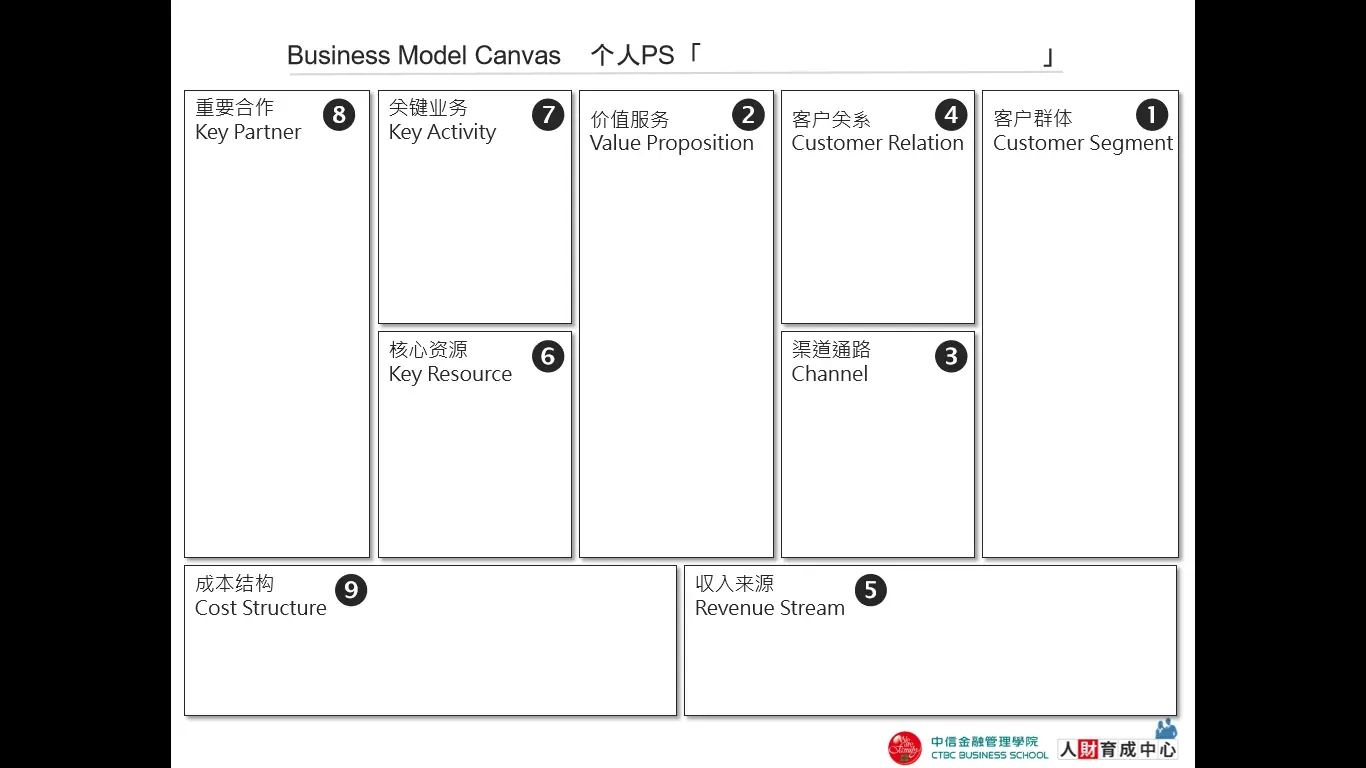Click the Key Activity heading text
This screenshot has height=768, width=1366.
click(442, 120)
